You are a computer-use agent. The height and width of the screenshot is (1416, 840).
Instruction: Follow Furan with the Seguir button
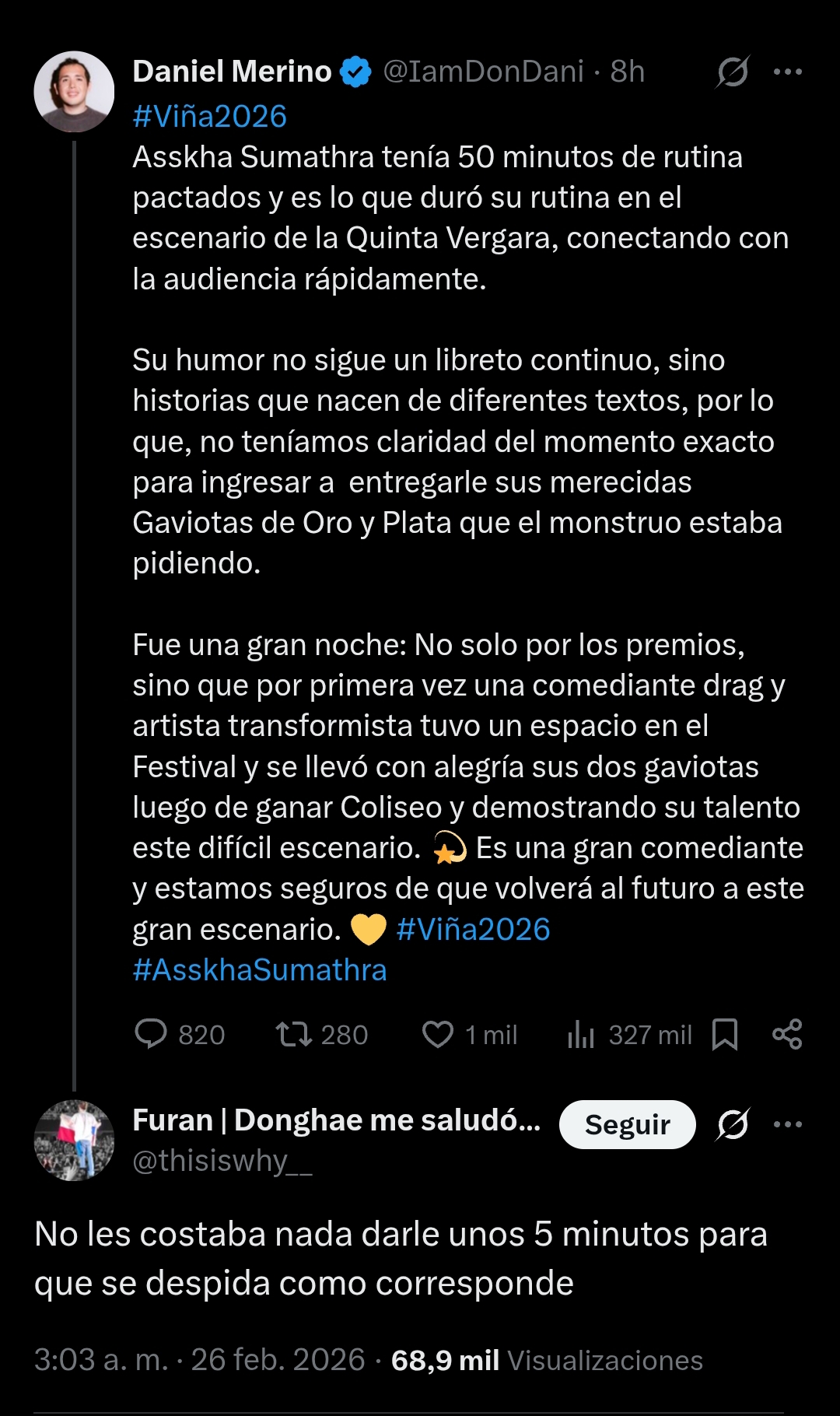pos(627,1124)
